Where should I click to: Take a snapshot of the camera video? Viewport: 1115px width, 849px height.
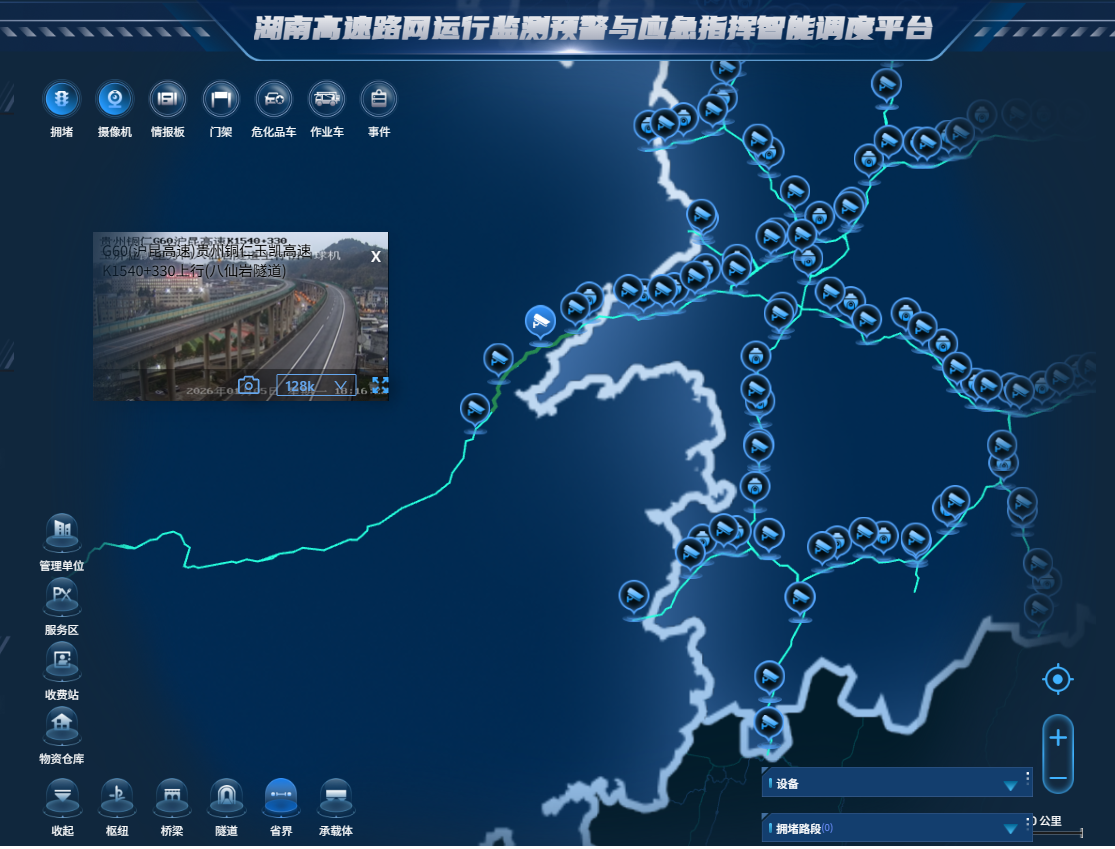[249, 386]
